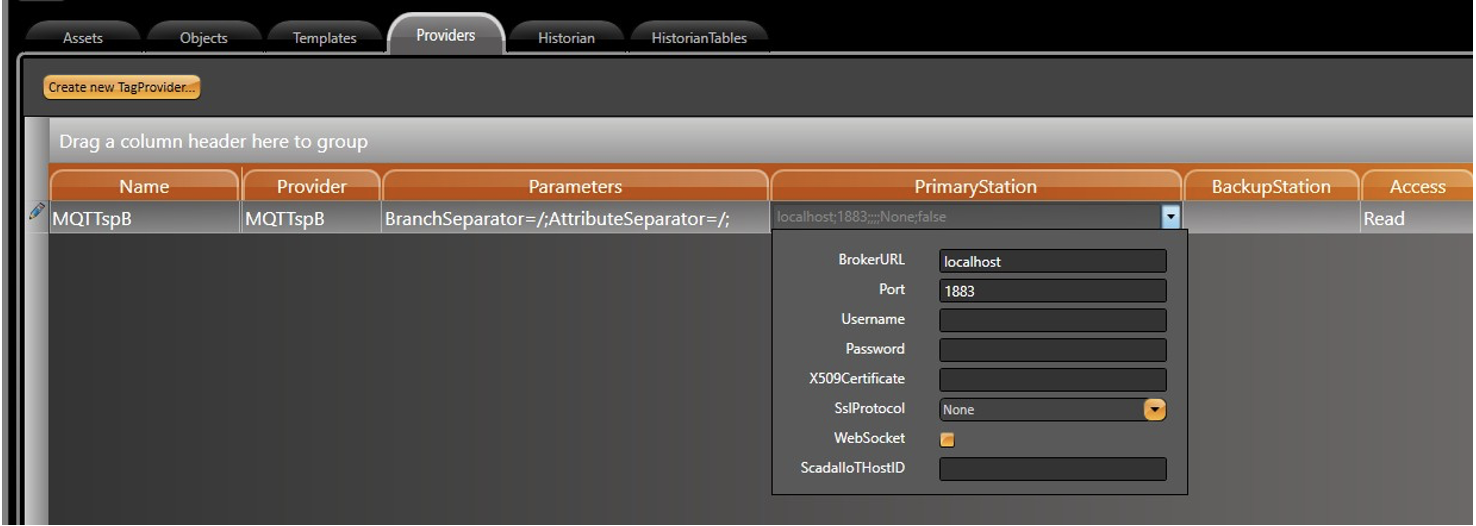Screen dimensions: 1476x526
Task: Click the Parameters column header
Action: click(575, 187)
